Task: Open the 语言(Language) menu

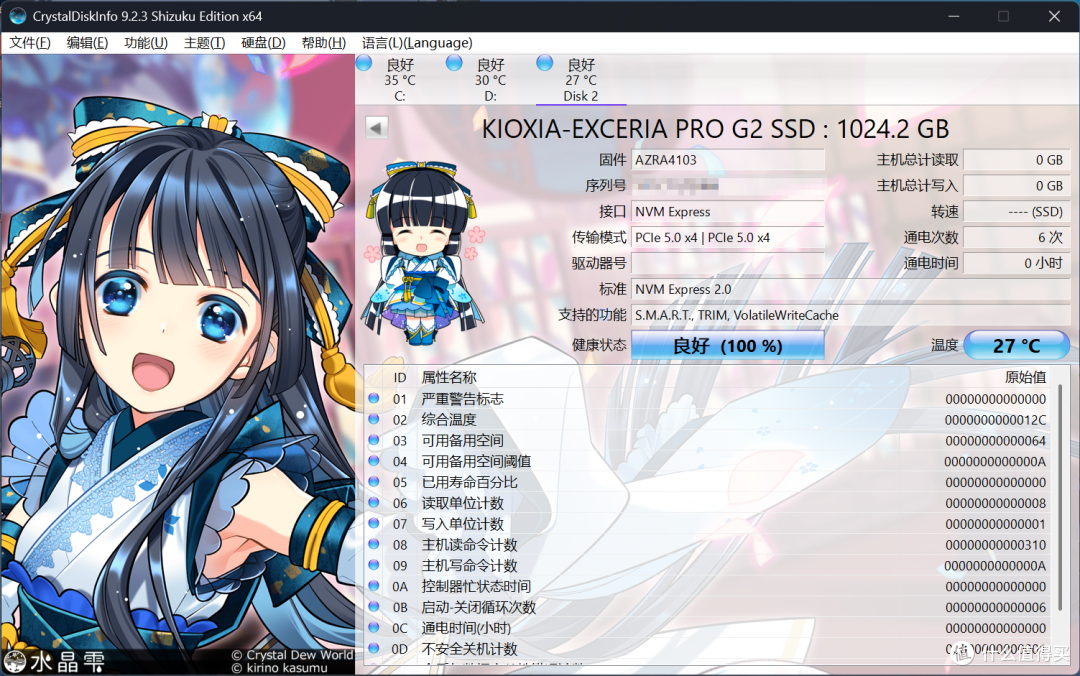Action: tap(418, 43)
